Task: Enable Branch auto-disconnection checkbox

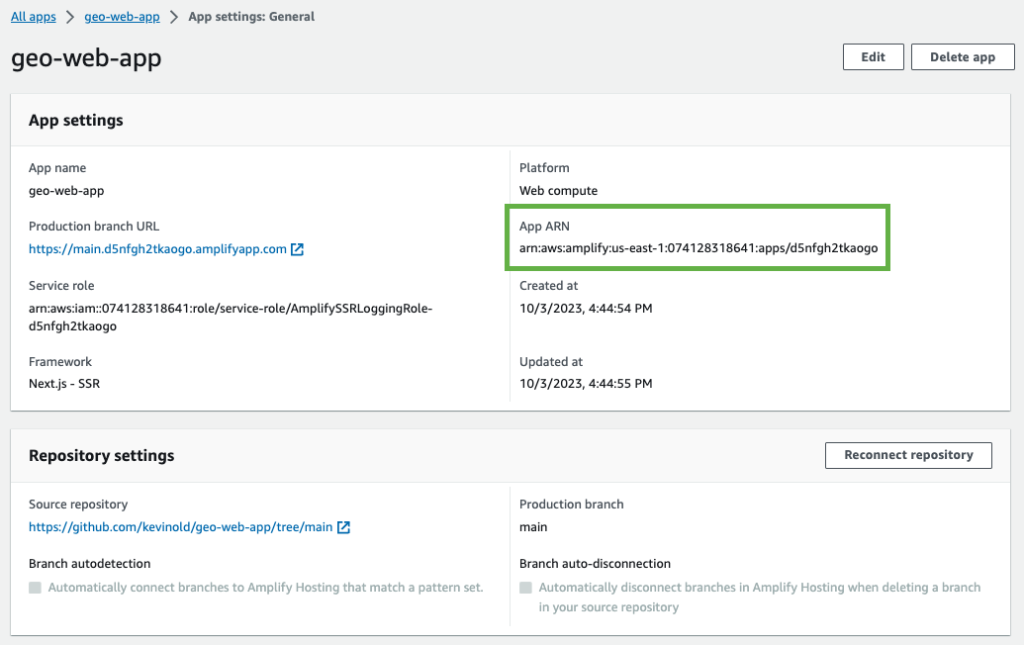Action: pos(526,588)
